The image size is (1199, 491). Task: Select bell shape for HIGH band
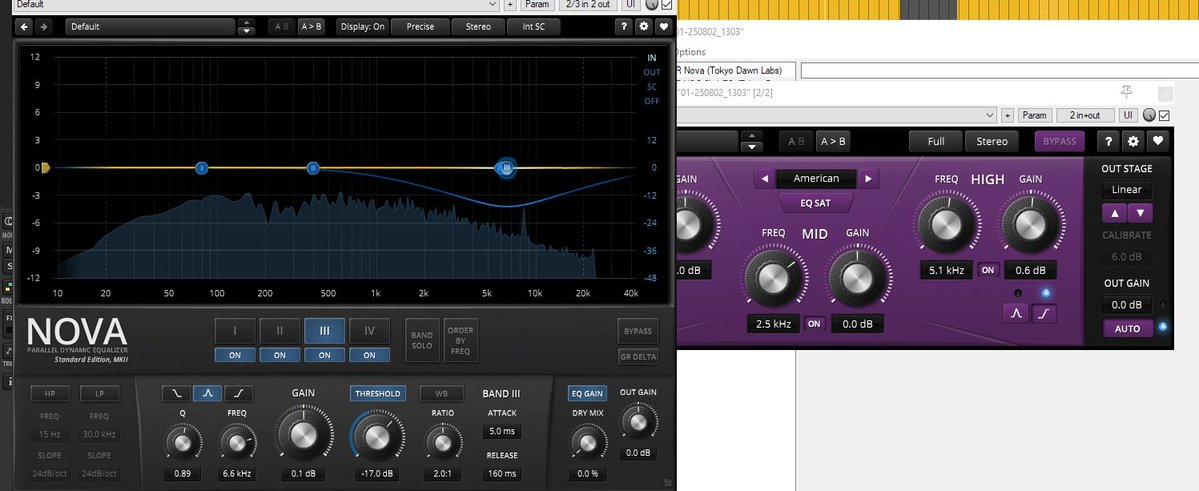point(1016,312)
